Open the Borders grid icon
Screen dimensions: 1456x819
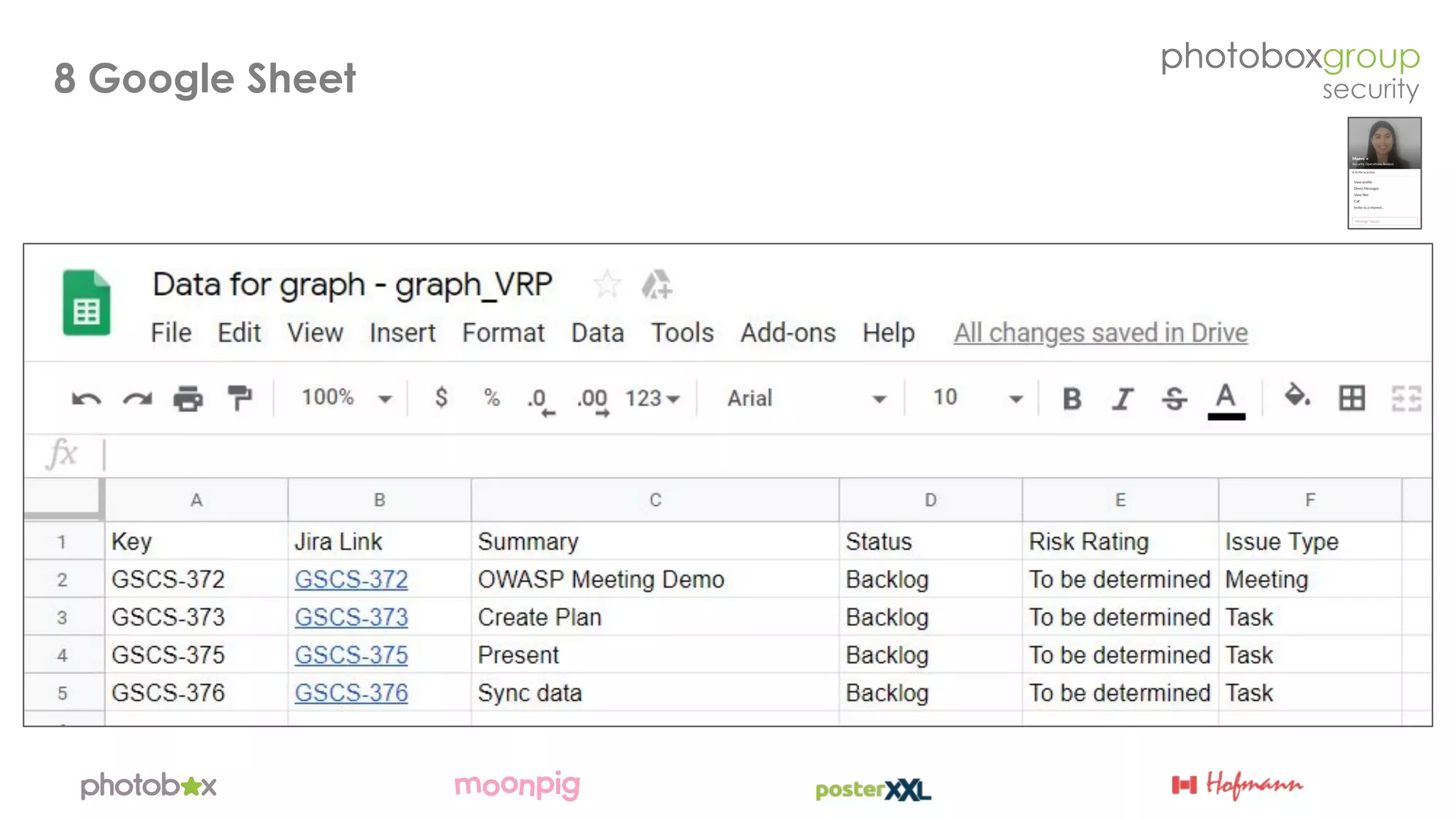[1351, 398]
